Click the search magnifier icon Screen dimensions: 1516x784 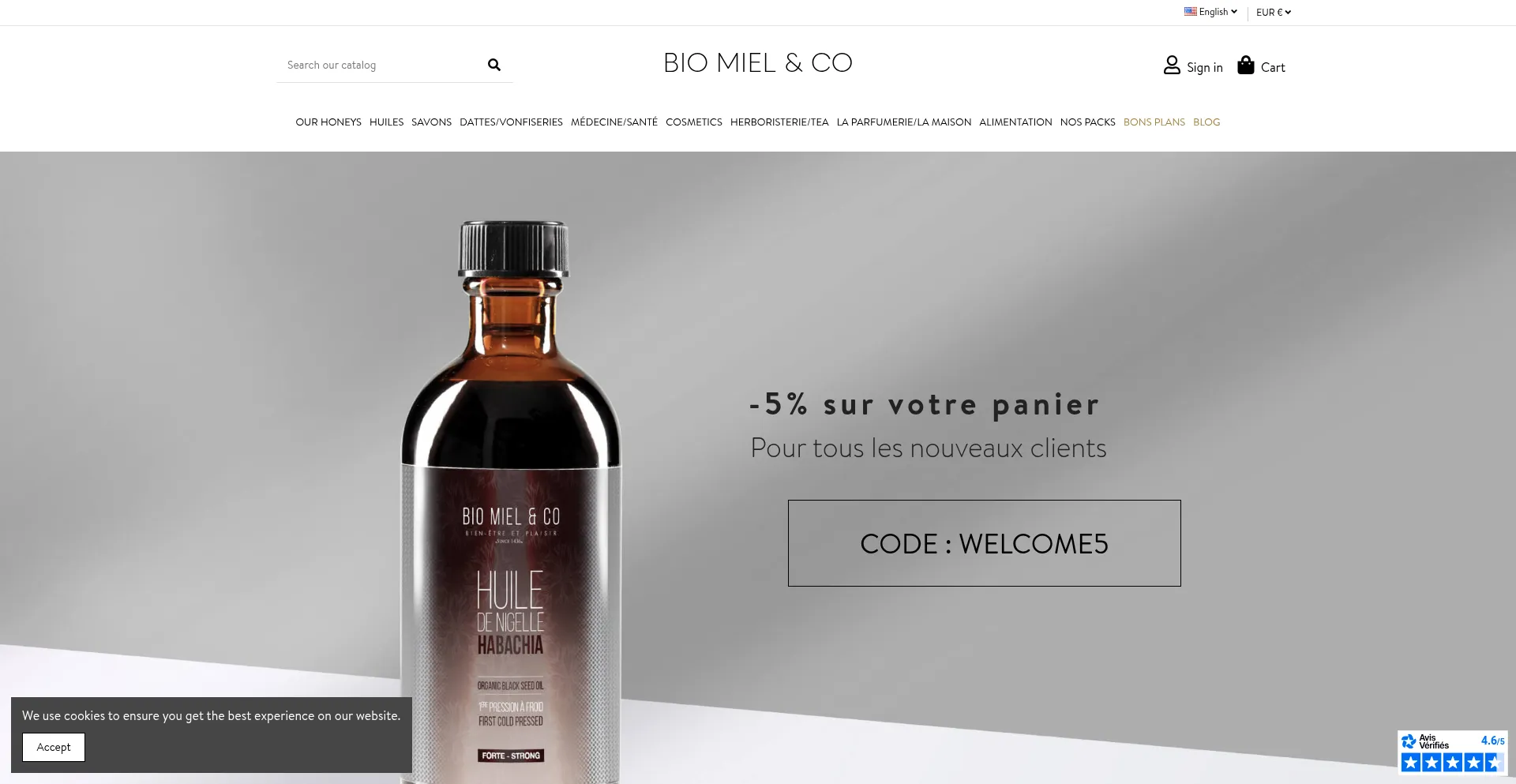point(494,65)
